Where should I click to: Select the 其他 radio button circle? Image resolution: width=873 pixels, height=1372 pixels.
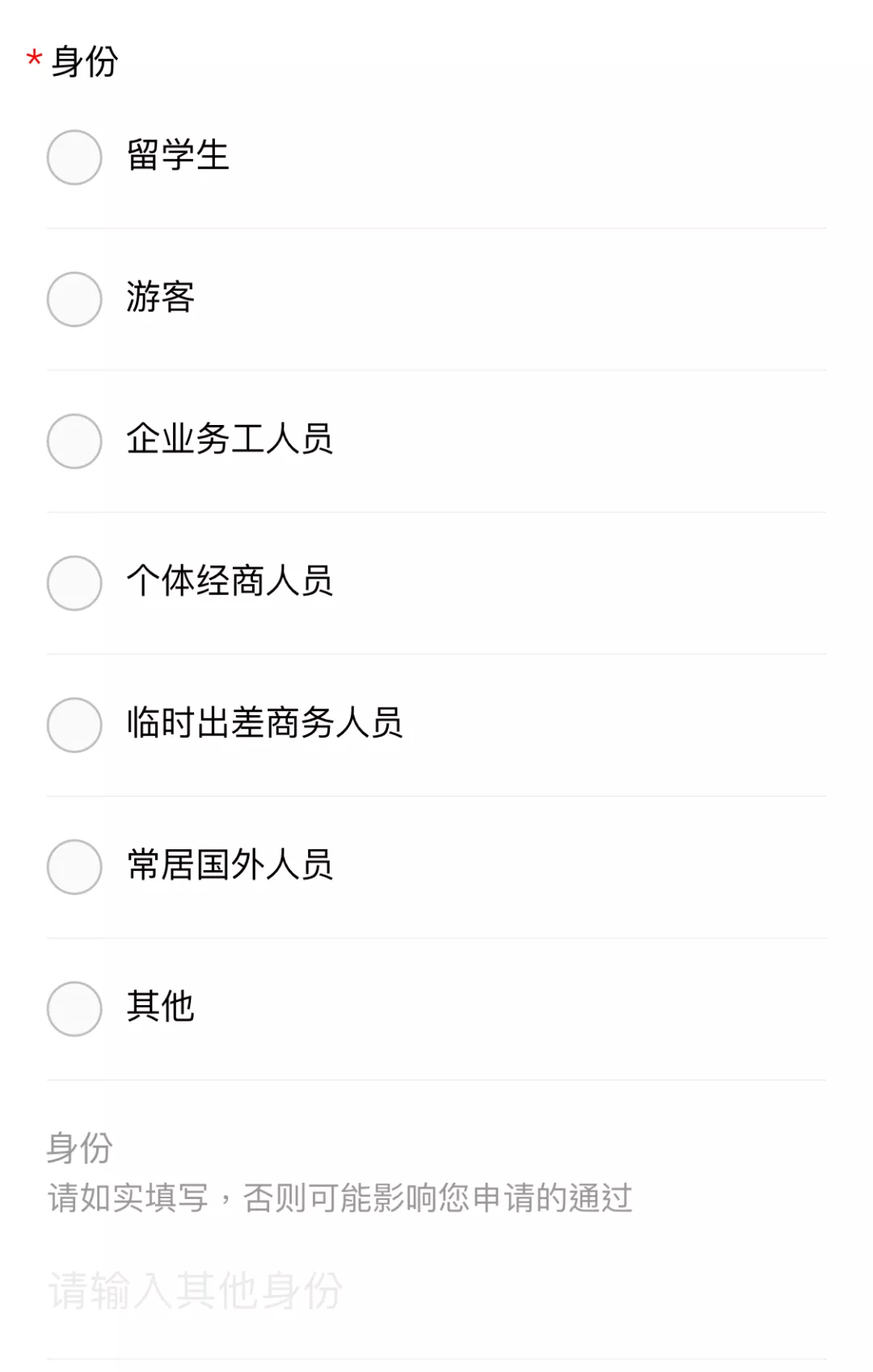(x=74, y=1008)
